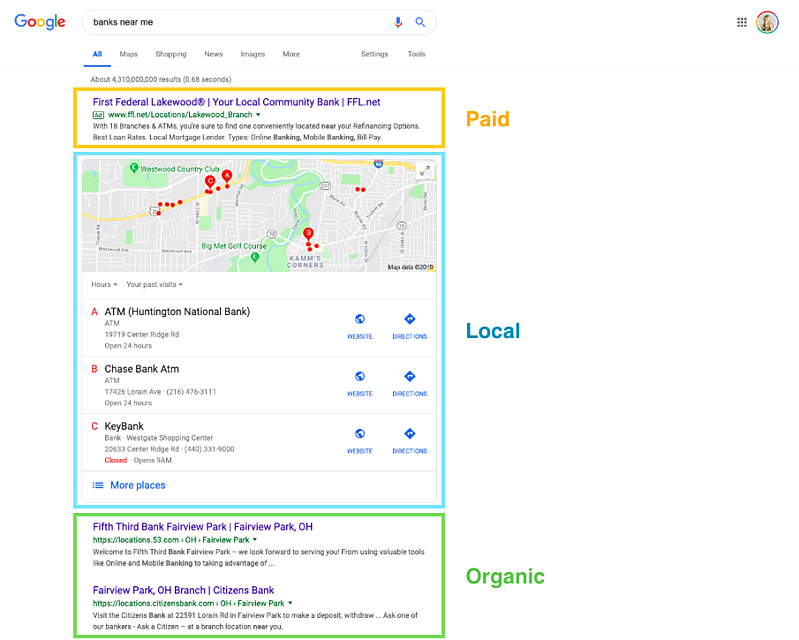Image resolution: width=799 pixels, height=640 pixels.
Task: Start voice search with the microphone icon
Action: coord(398,22)
